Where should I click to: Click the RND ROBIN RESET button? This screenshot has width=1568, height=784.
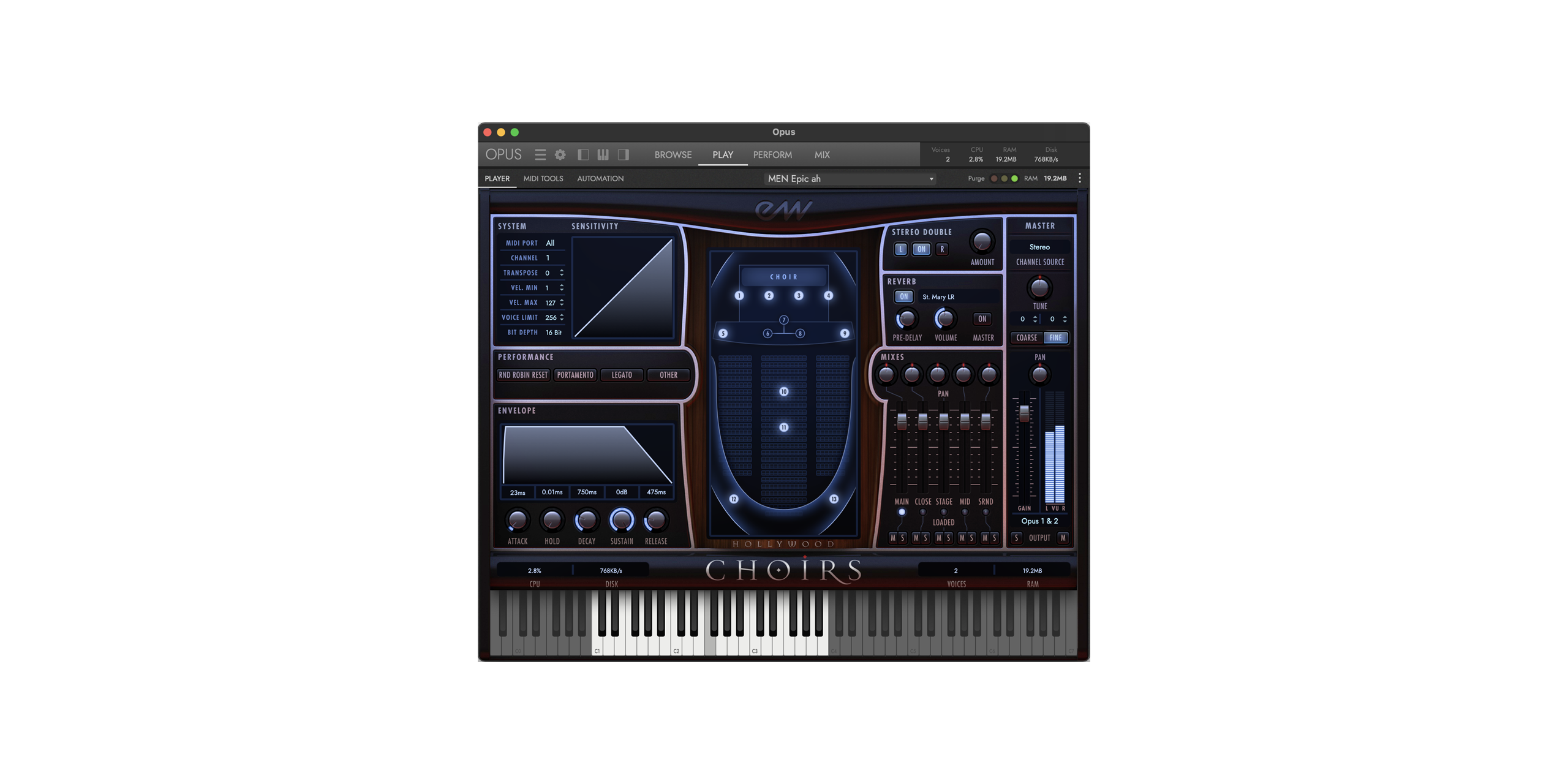coord(523,375)
